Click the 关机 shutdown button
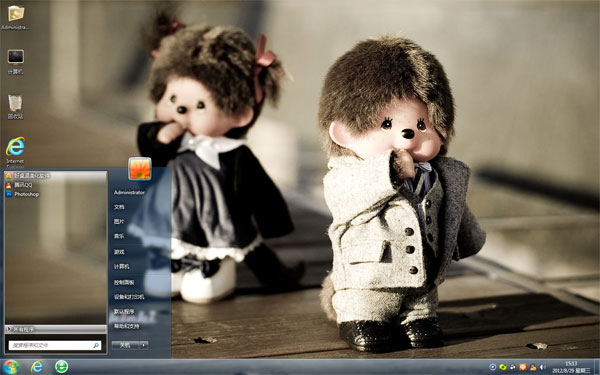This screenshot has width=600, height=375. tap(126, 345)
